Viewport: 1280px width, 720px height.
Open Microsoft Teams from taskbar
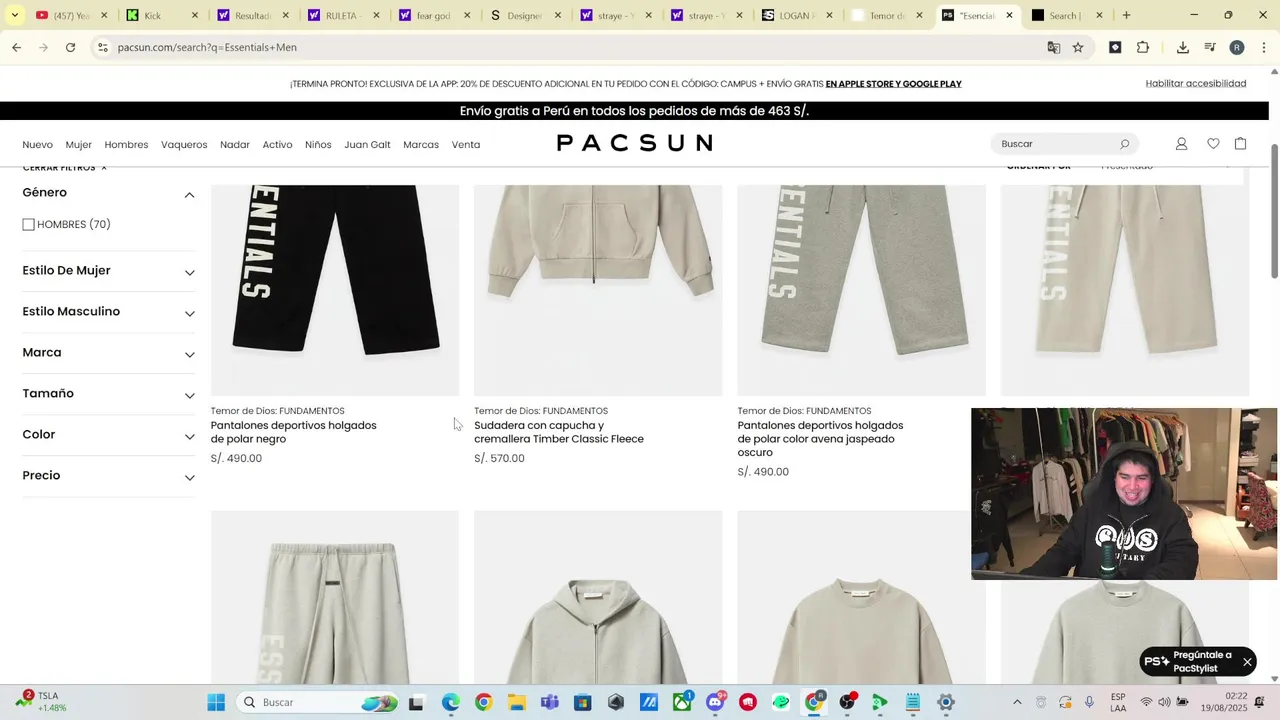(x=549, y=702)
